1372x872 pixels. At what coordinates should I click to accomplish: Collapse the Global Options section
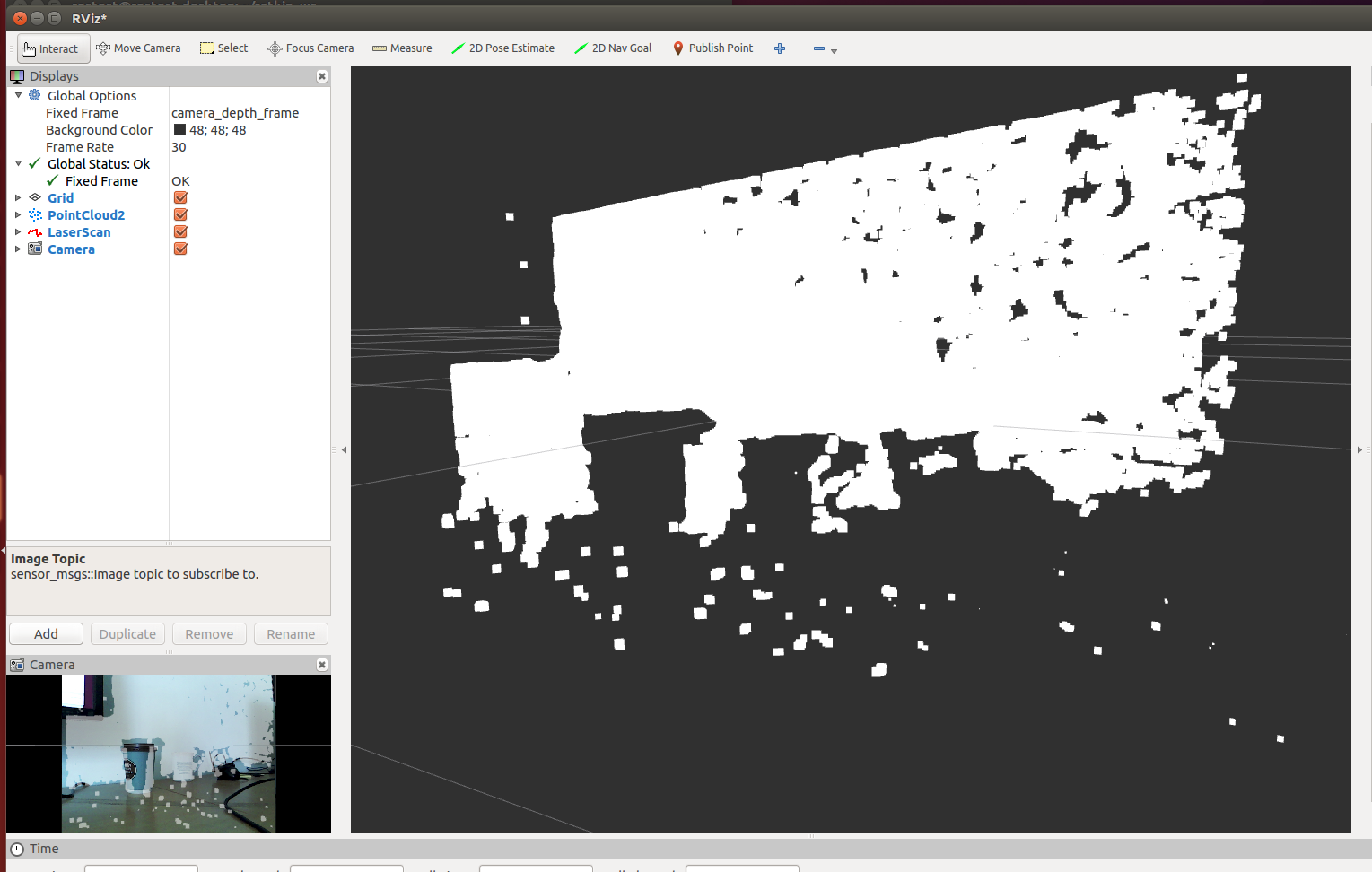pos(18,95)
